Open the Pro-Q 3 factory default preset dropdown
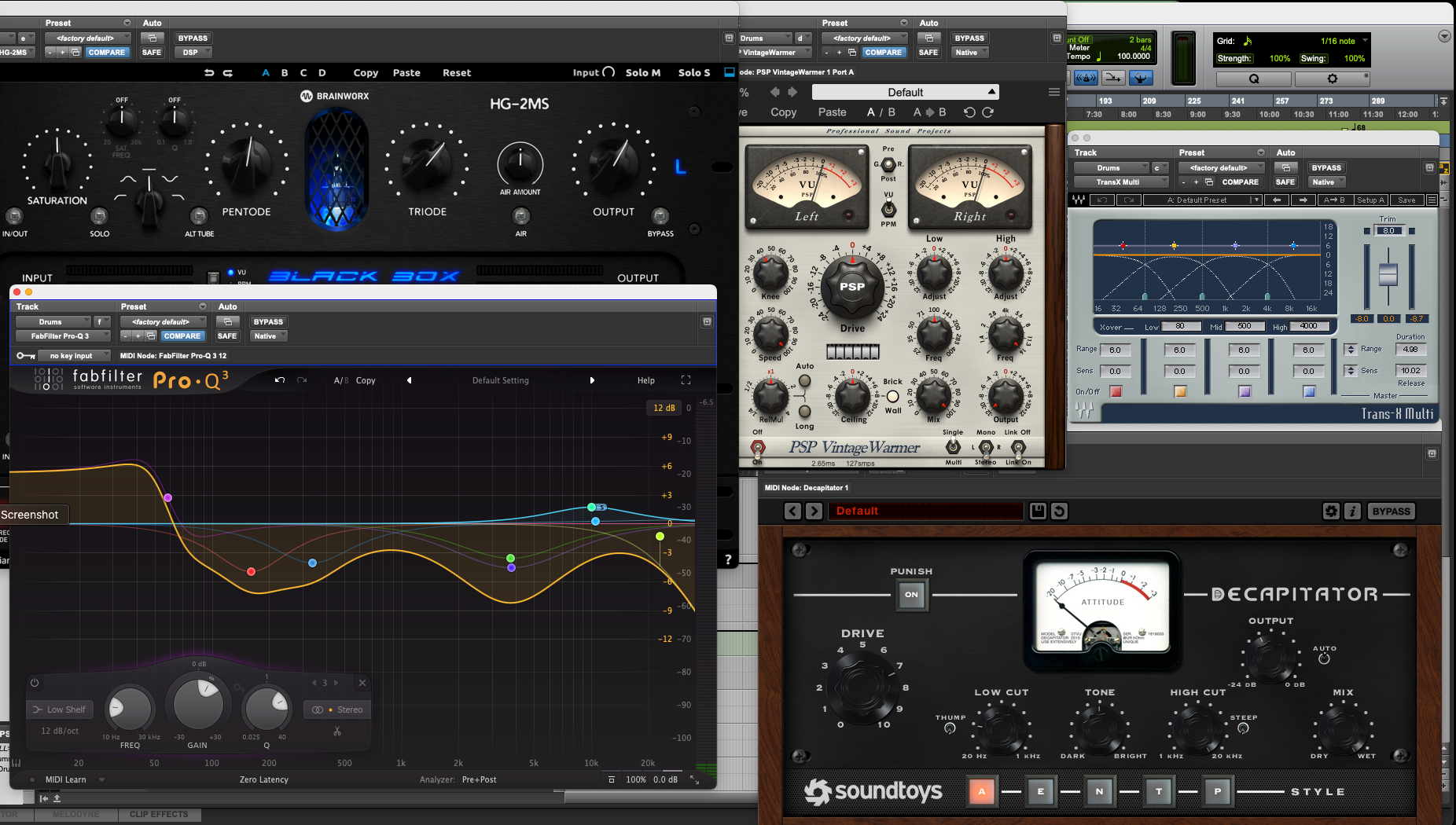Screen dimensions: 1456x825 click(164, 321)
